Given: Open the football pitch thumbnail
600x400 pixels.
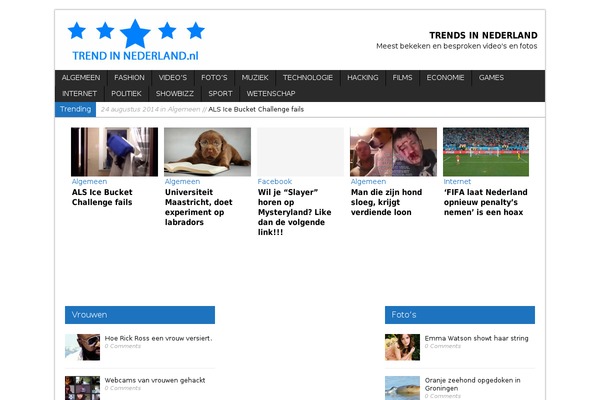Looking at the screenshot, I should [486, 152].
